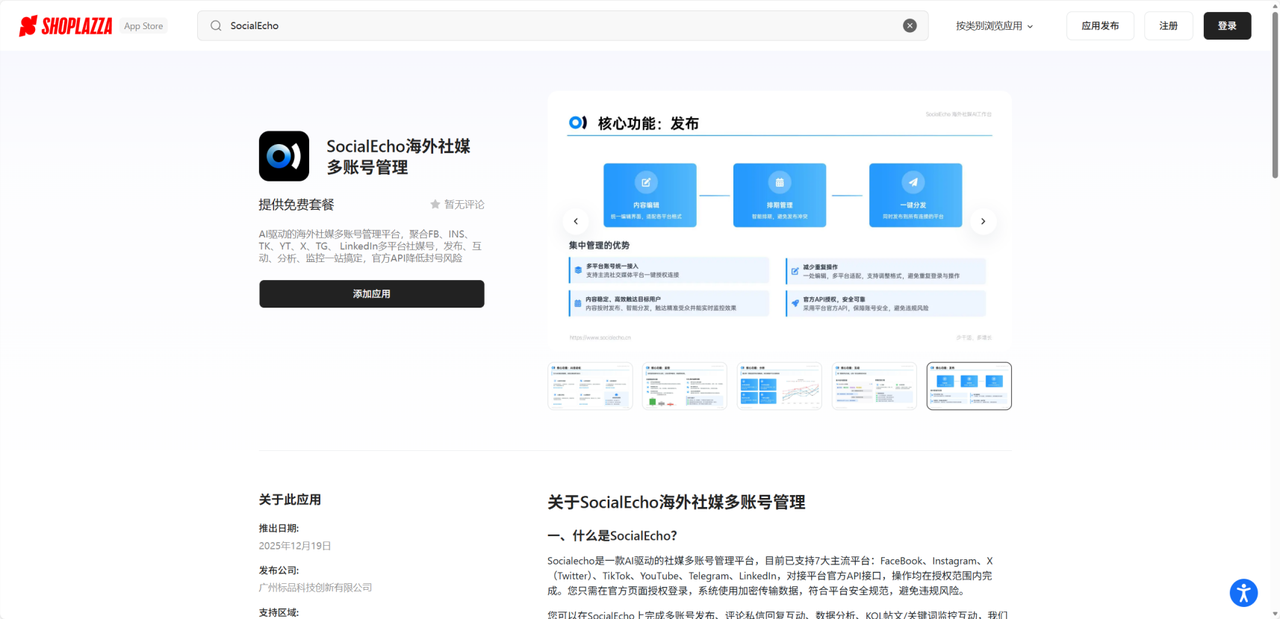The width and height of the screenshot is (1280, 619).
Task: Advance carousel with the right arrow
Action: [x=982, y=221]
